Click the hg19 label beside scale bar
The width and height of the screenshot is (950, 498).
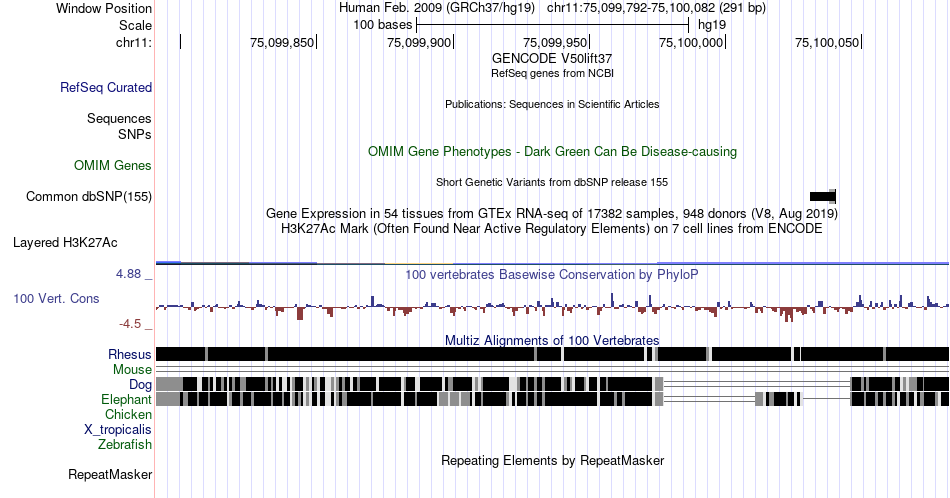pos(712,25)
